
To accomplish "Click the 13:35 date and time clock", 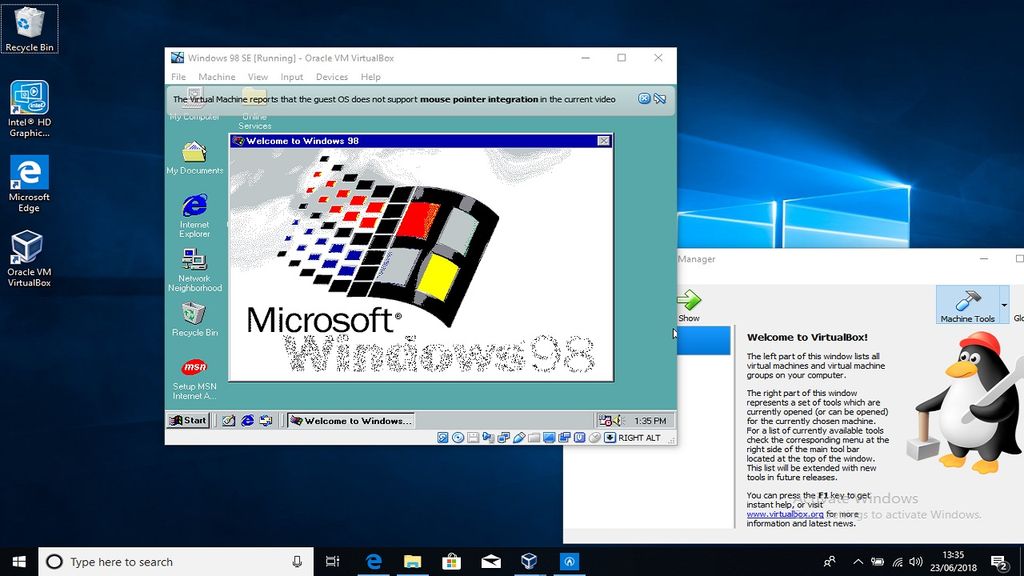I will pyautogui.click(x=953, y=562).
